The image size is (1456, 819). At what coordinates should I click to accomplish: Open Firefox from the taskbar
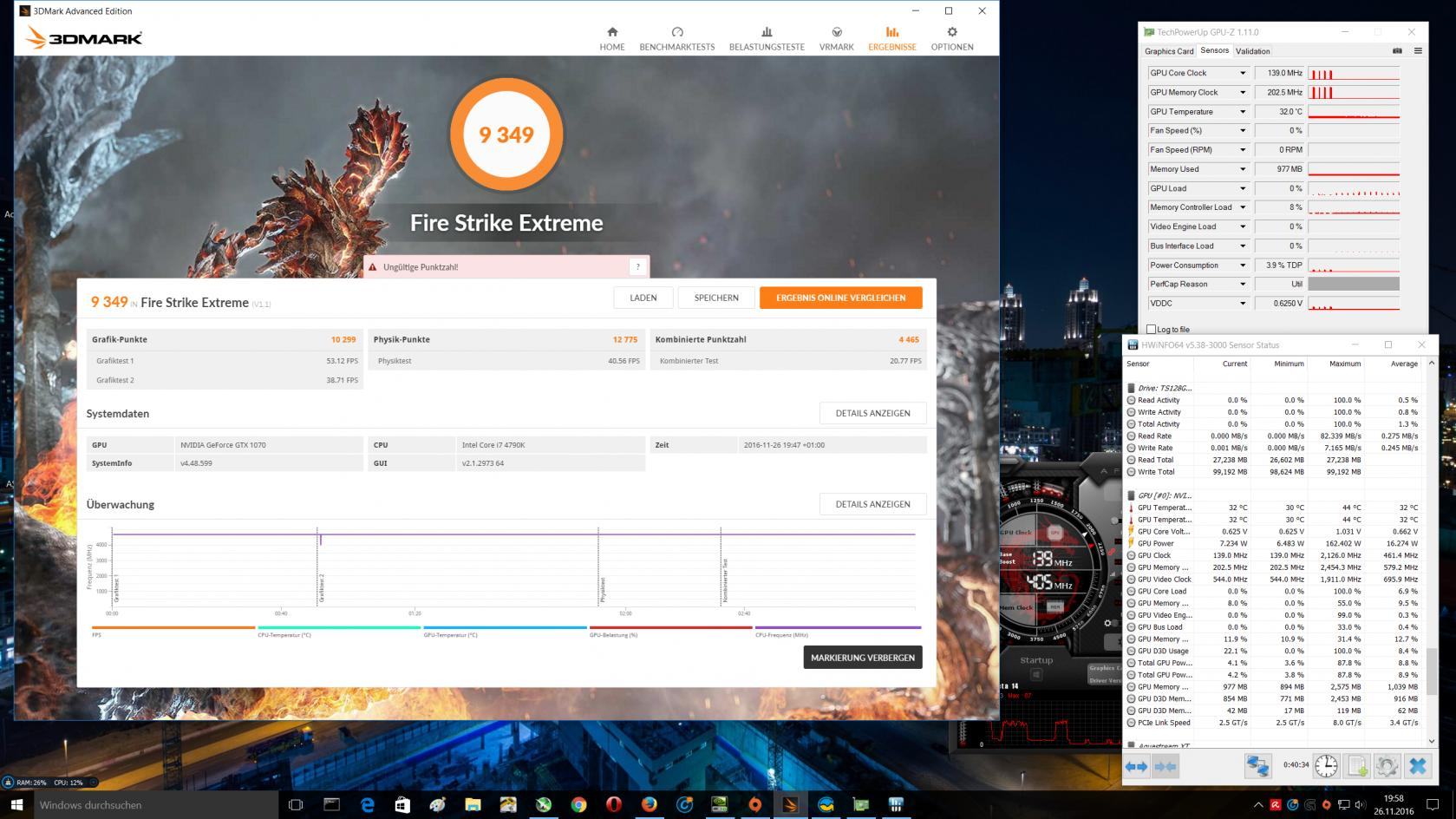[649, 804]
